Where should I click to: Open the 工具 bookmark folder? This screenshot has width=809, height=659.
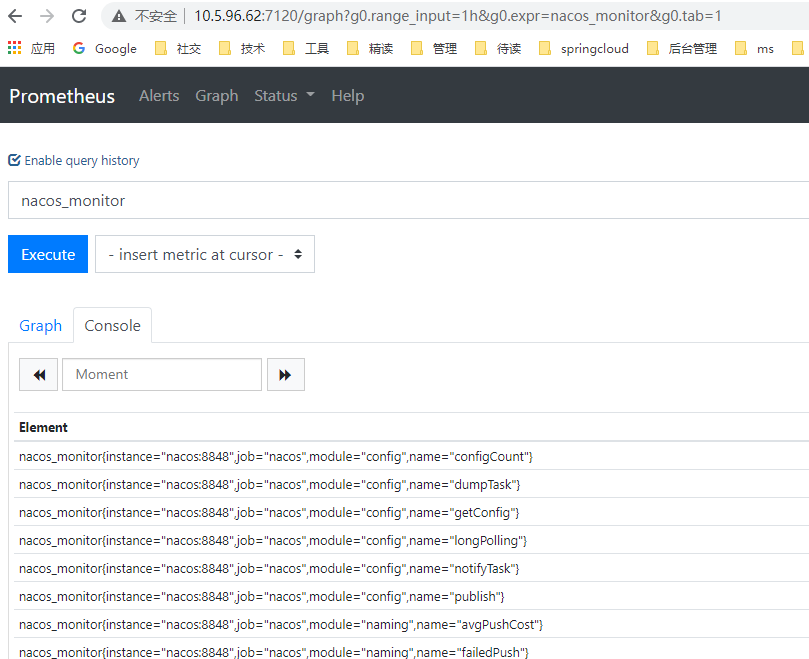(305, 49)
